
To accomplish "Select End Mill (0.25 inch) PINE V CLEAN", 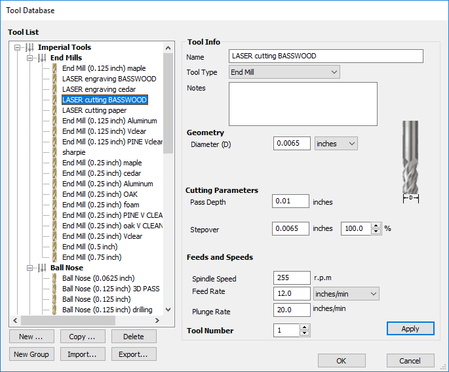I will click(112, 215).
